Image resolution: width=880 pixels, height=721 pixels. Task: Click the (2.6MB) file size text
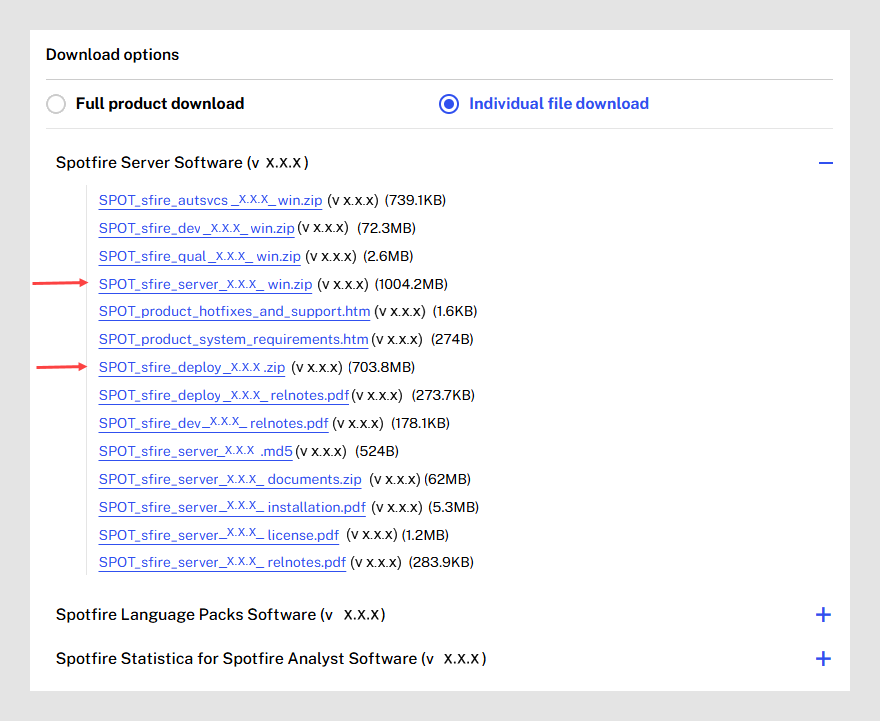388,256
